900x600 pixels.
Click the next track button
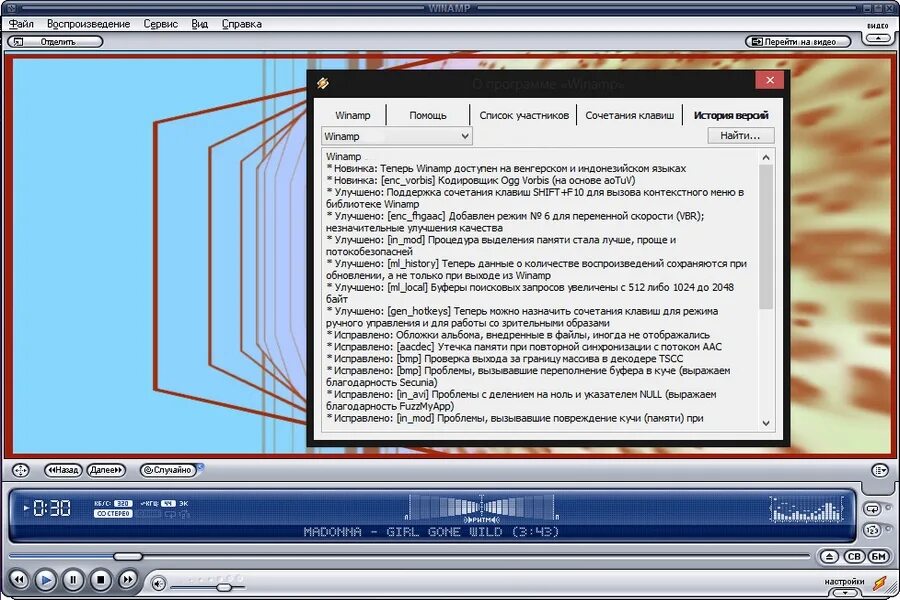tap(127, 580)
